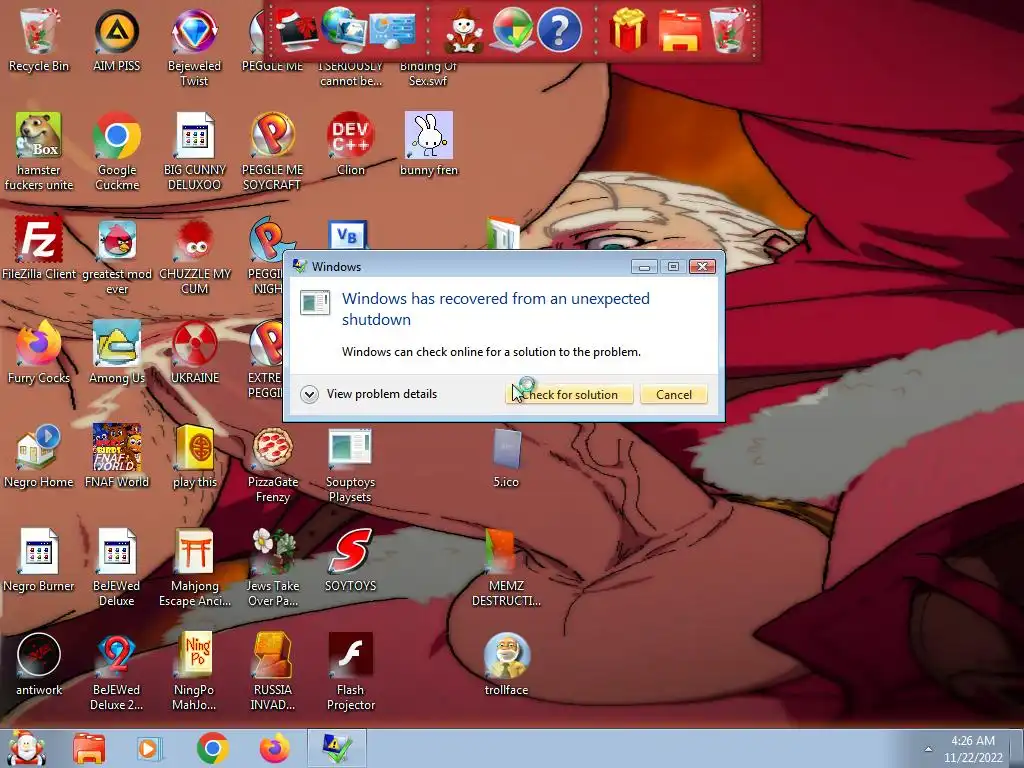Open the RUSSIA INVAD... shortcut
This screenshot has width=1024, height=768.
coord(272,672)
